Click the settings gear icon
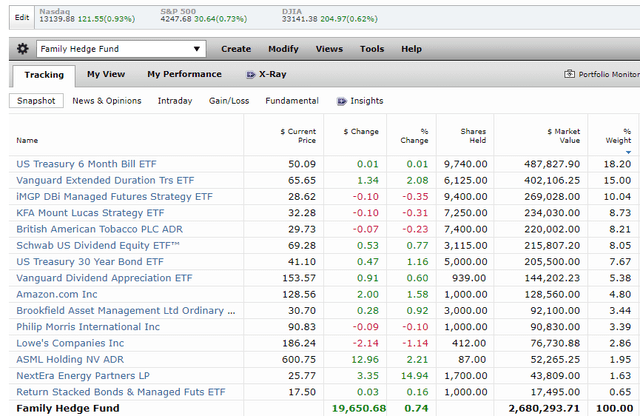This screenshot has height=416, width=640. [x=24, y=49]
